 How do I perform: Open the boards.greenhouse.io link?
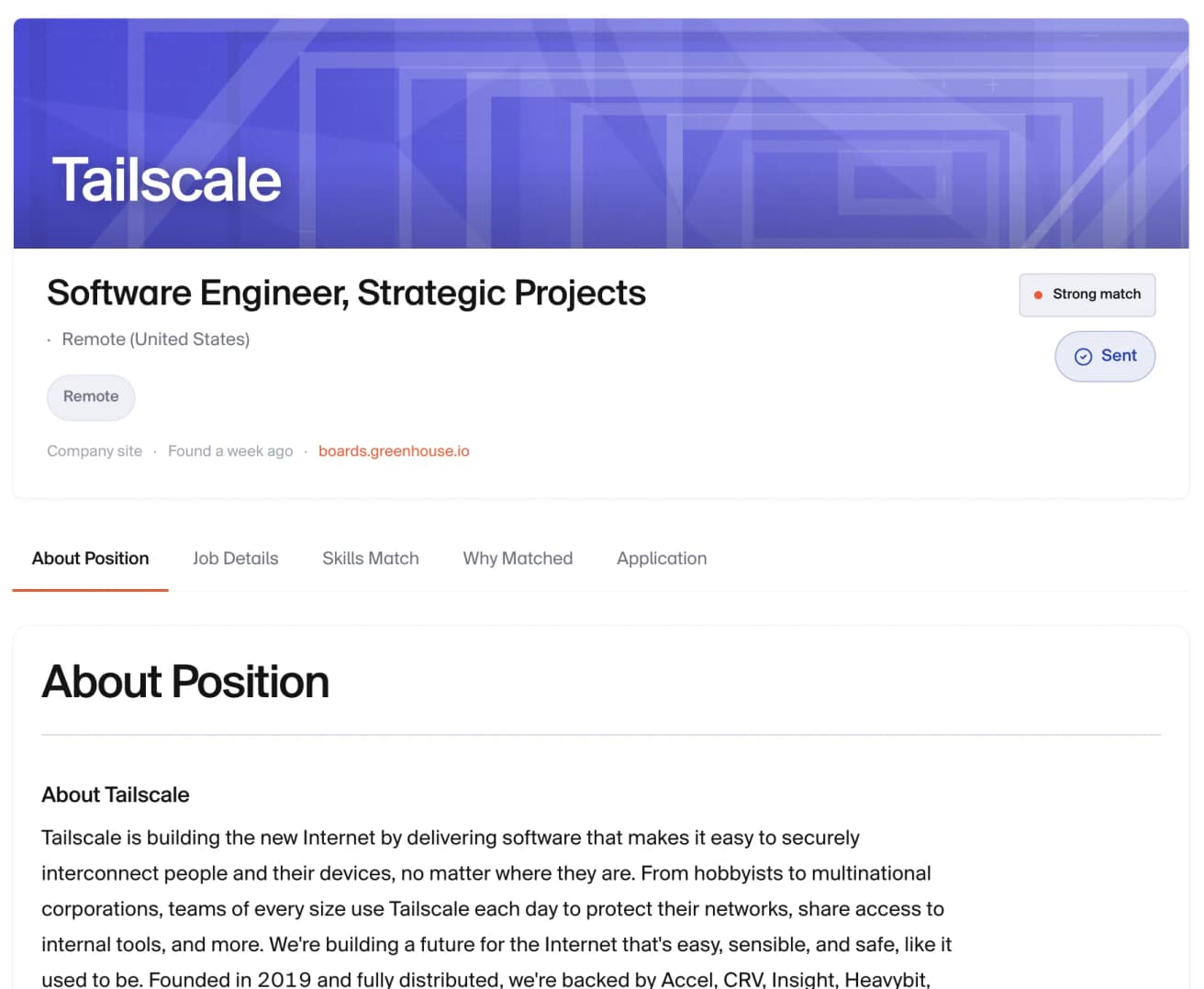click(394, 451)
